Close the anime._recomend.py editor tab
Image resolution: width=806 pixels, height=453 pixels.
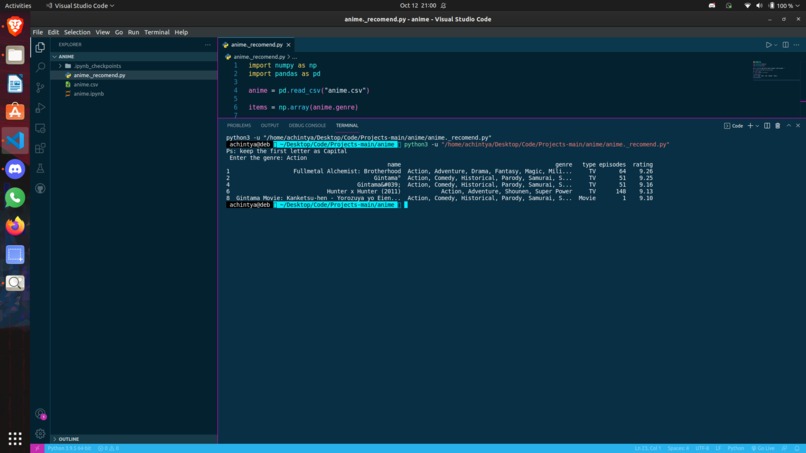288,45
